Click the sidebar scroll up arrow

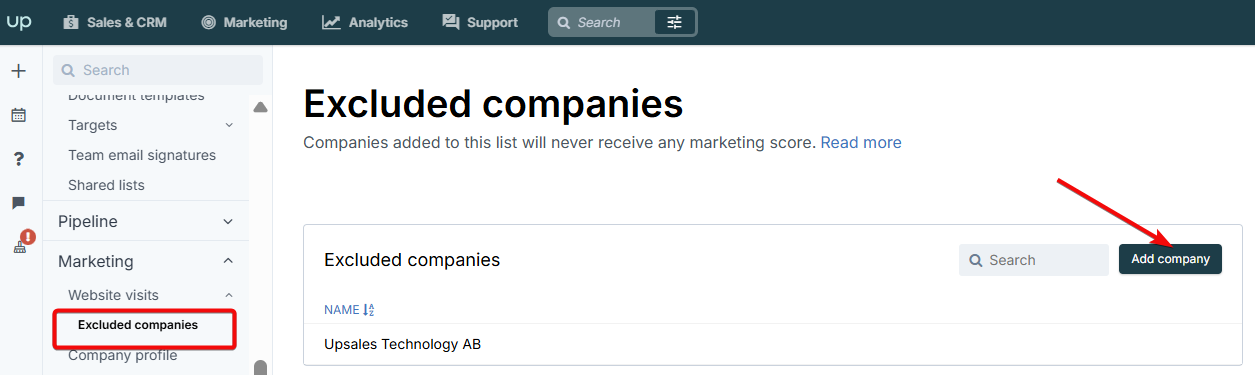click(x=261, y=107)
